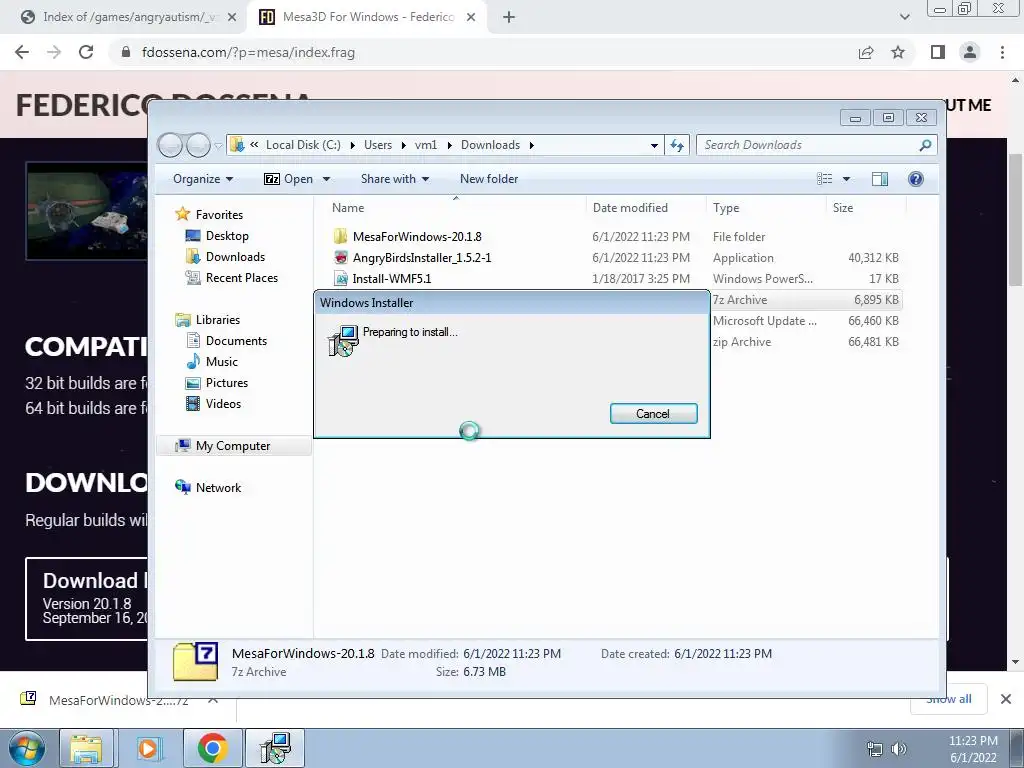Bookmark this page with the star icon
The image size is (1024, 768).
tap(898, 52)
